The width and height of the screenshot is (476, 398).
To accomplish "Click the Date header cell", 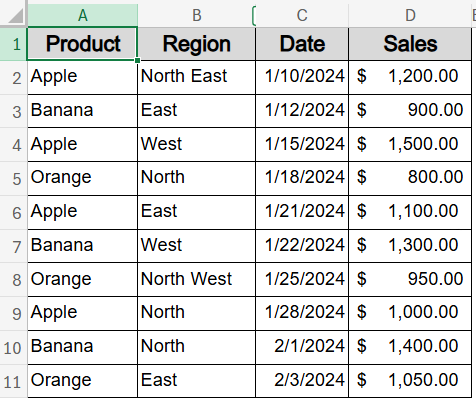I will point(302,44).
